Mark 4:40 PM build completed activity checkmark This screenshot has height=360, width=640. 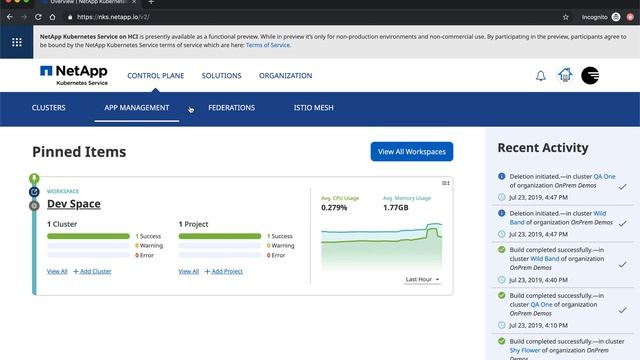(x=622, y=264)
